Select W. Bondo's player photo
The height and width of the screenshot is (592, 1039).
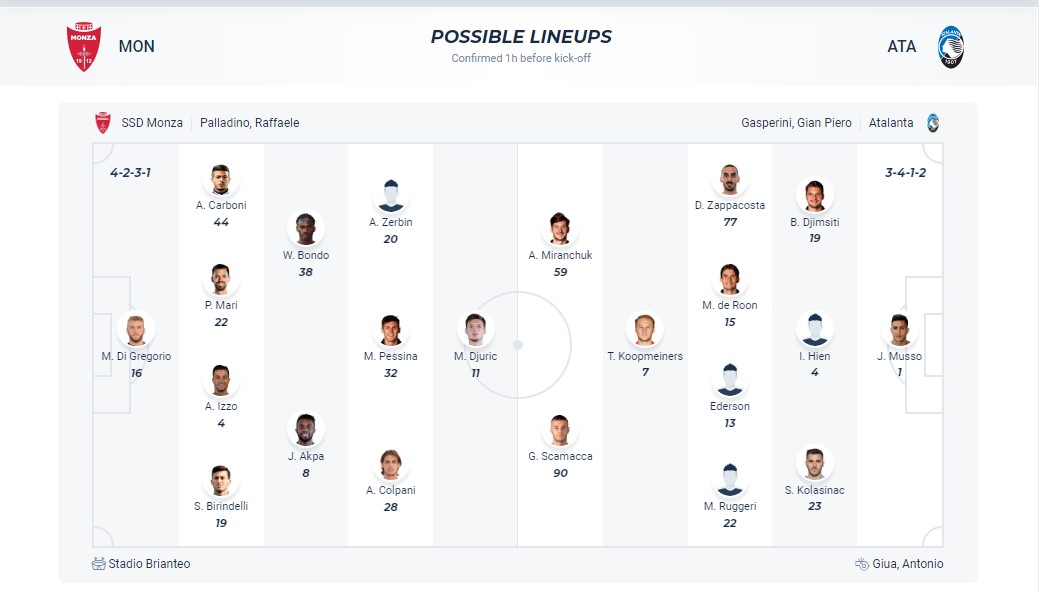[x=306, y=229]
